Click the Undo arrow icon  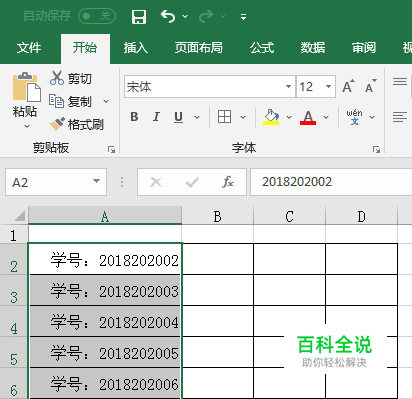click(168, 16)
